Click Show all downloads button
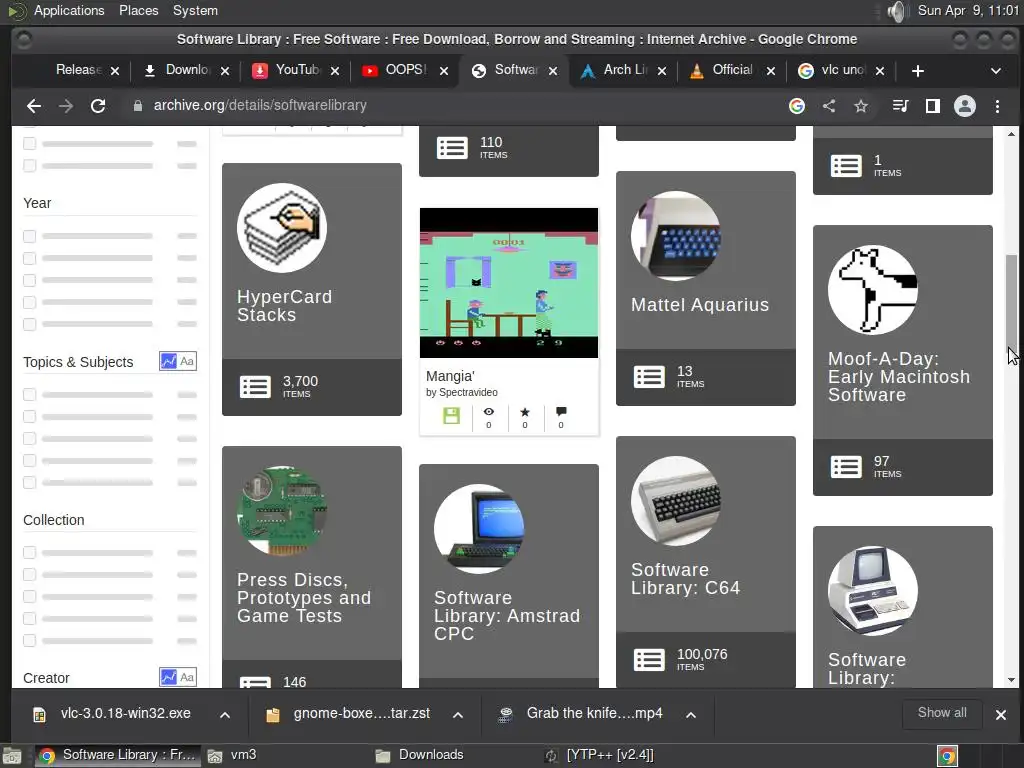 pyautogui.click(x=942, y=712)
